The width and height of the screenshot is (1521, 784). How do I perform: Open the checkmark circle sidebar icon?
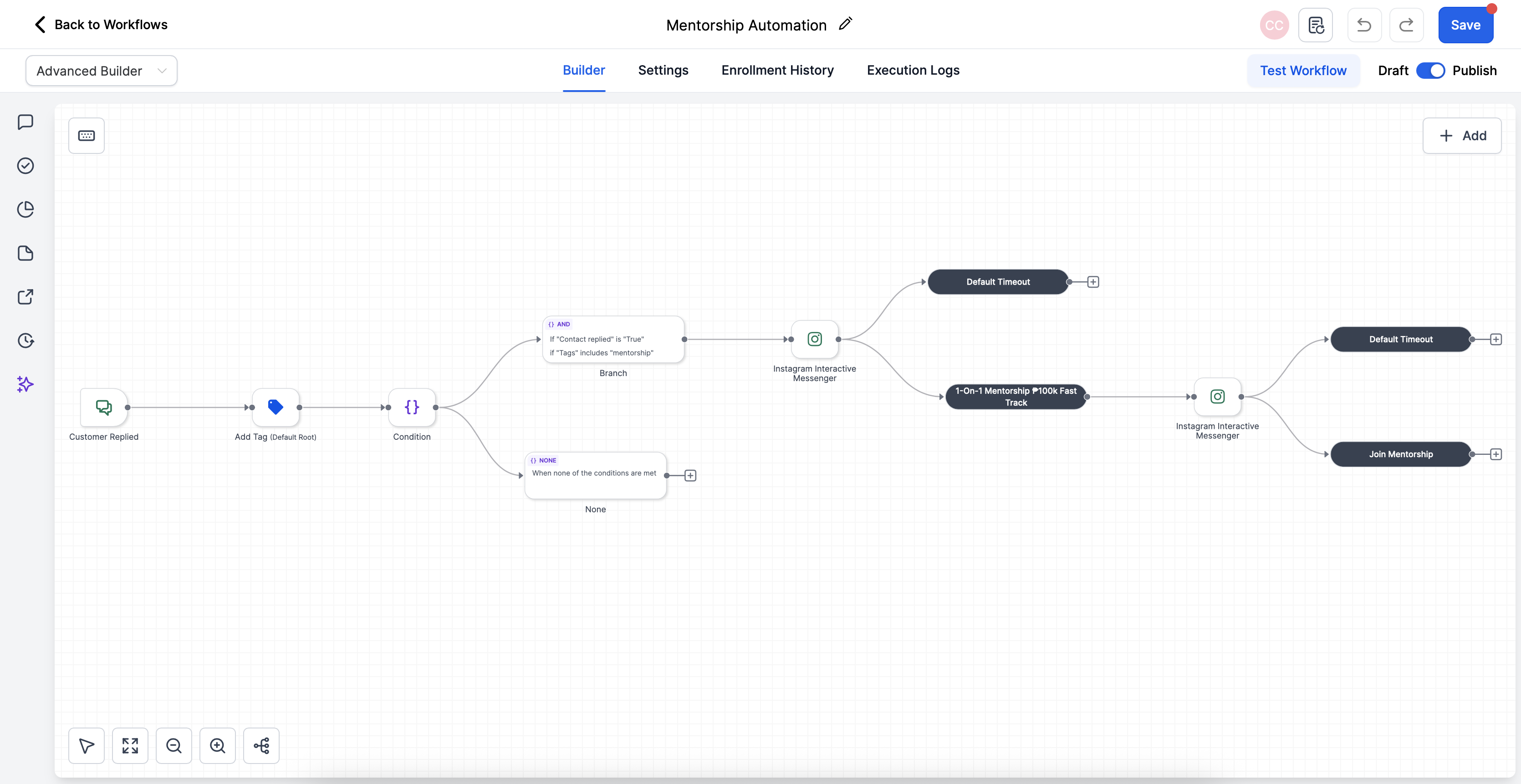pos(26,166)
